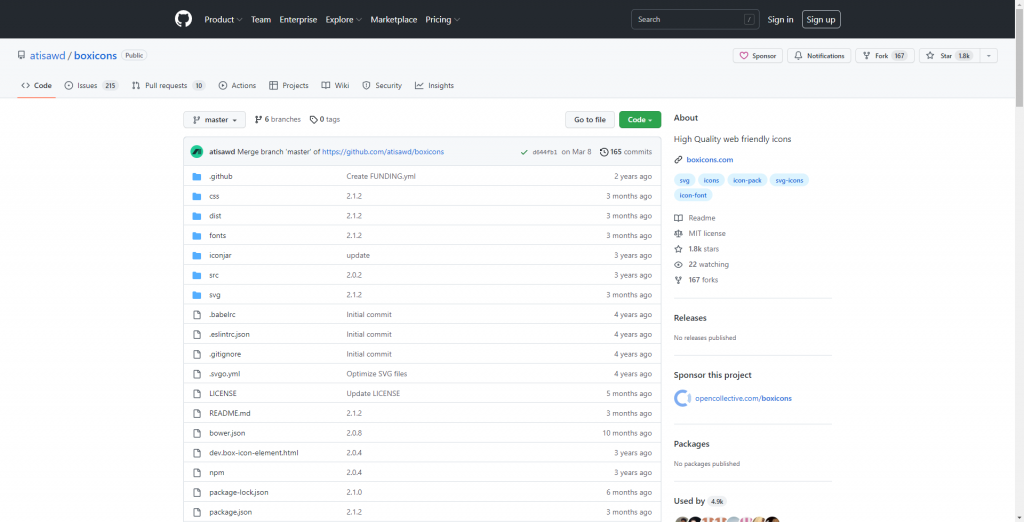Open the Pull requests tab
The width and height of the screenshot is (1024, 522).
pyautogui.click(x=168, y=86)
